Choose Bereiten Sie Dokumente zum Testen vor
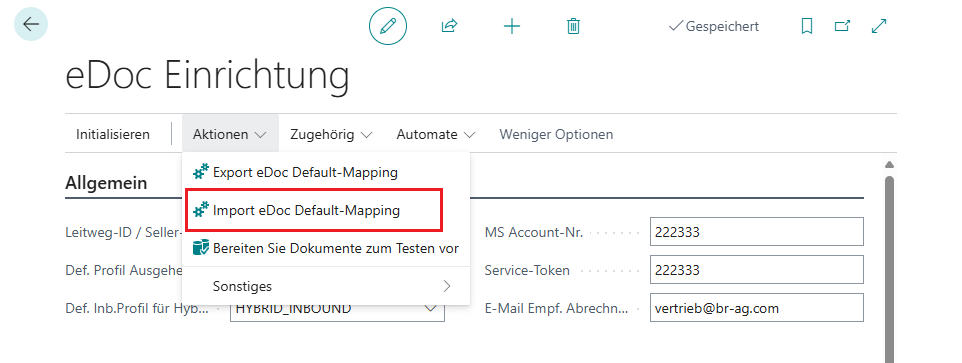The height and width of the screenshot is (363, 962). tap(326, 248)
